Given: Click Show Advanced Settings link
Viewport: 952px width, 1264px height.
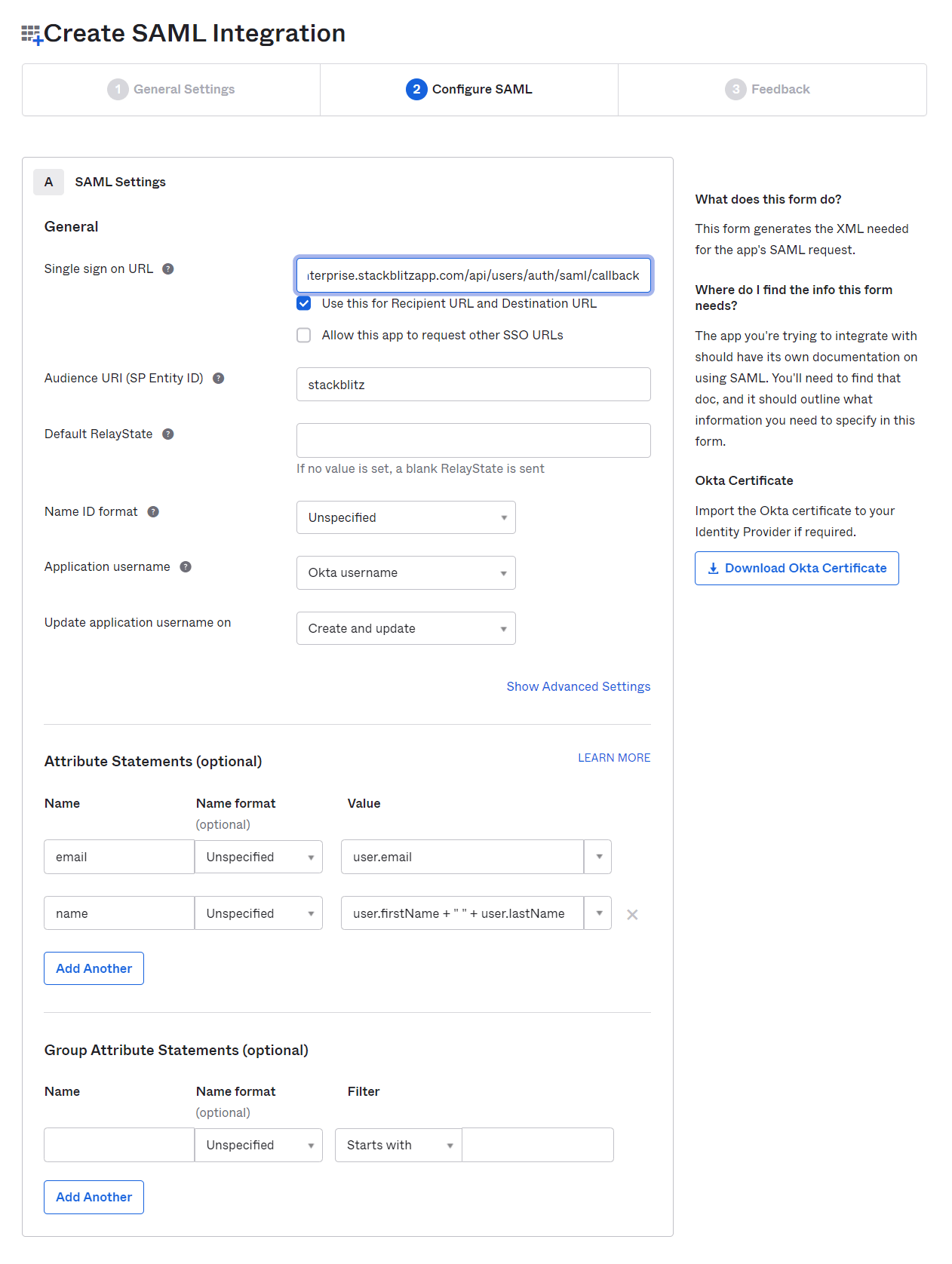Looking at the screenshot, I should click(x=578, y=687).
